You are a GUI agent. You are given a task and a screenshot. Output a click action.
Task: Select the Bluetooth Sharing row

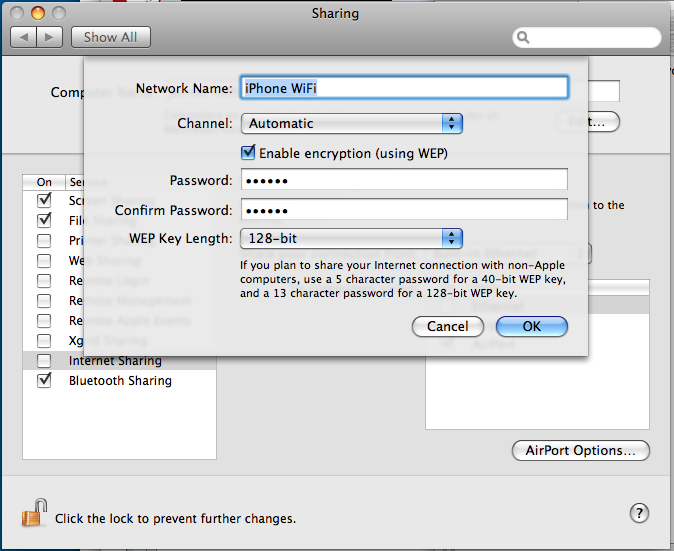coord(119,380)
